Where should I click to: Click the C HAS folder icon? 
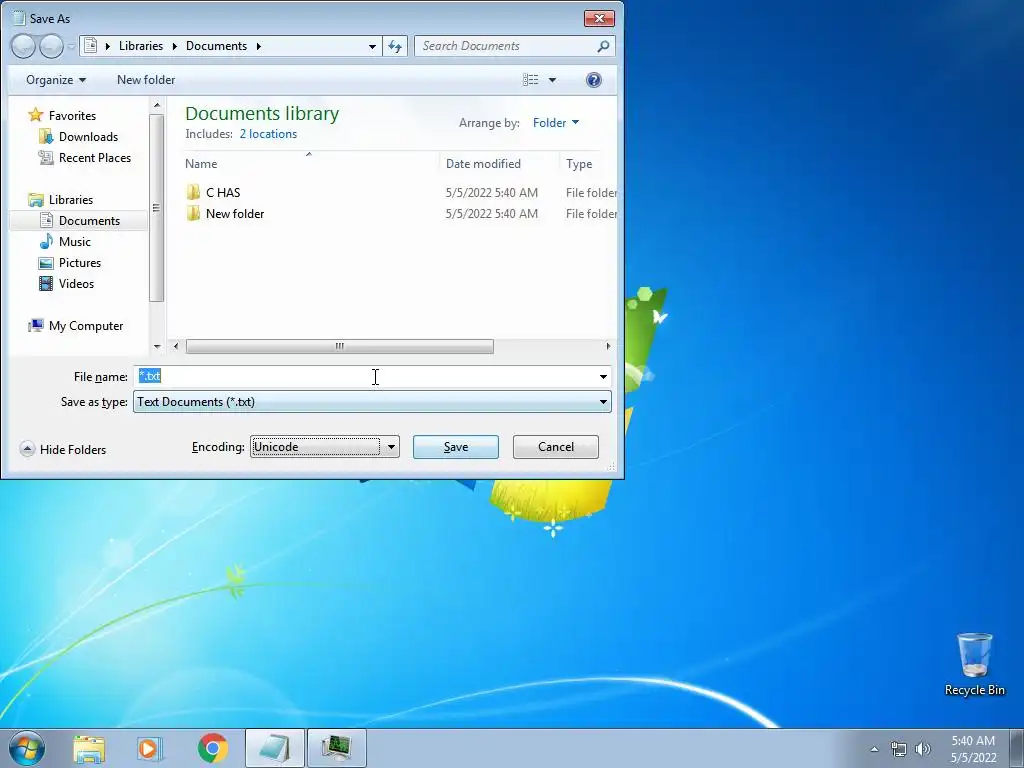[193, 192]
